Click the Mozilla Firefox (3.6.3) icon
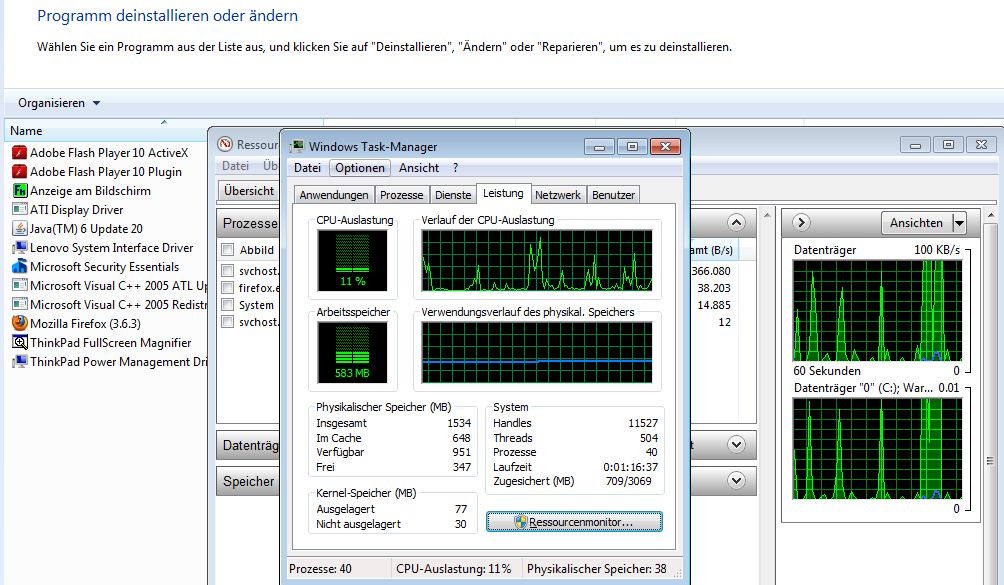1004x585 pixels. [20, 323]
